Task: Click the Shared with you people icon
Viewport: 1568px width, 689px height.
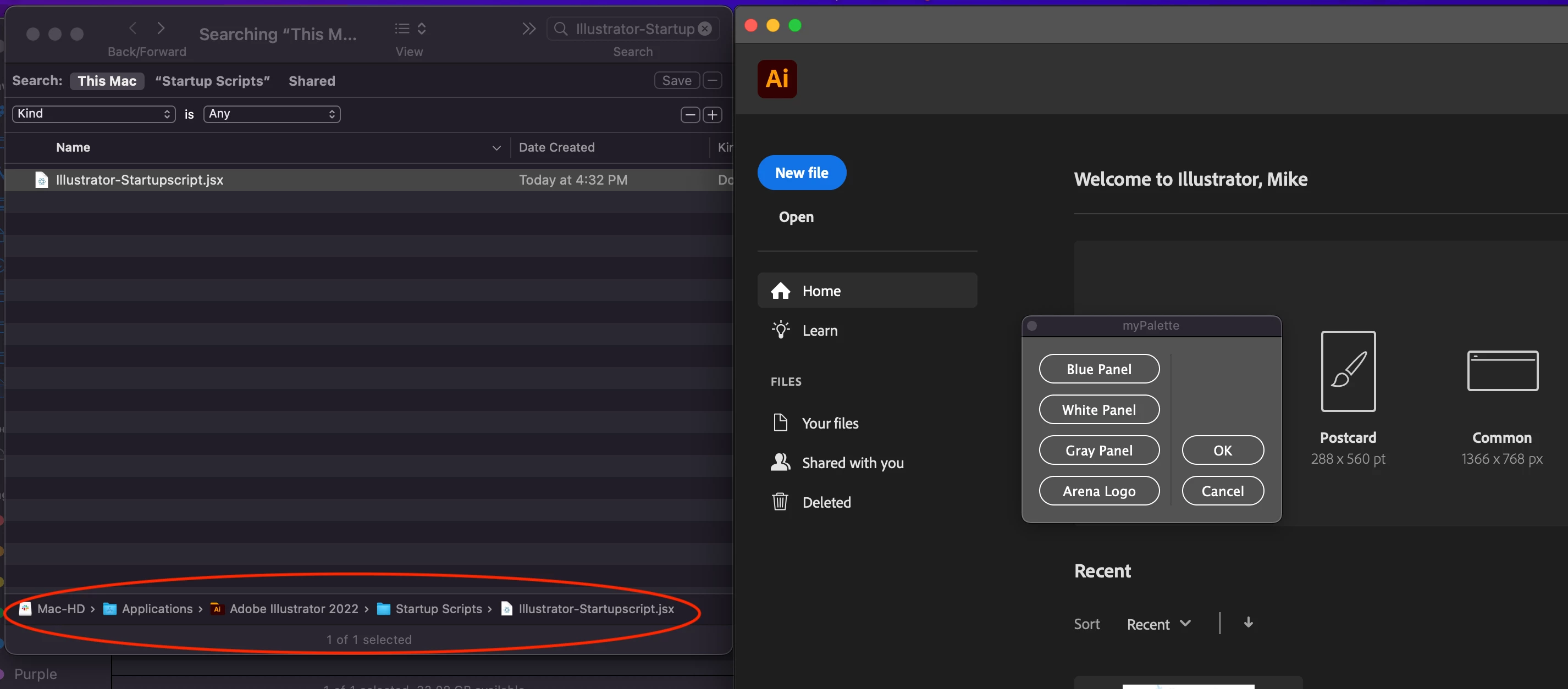Action: coord(780,462)
